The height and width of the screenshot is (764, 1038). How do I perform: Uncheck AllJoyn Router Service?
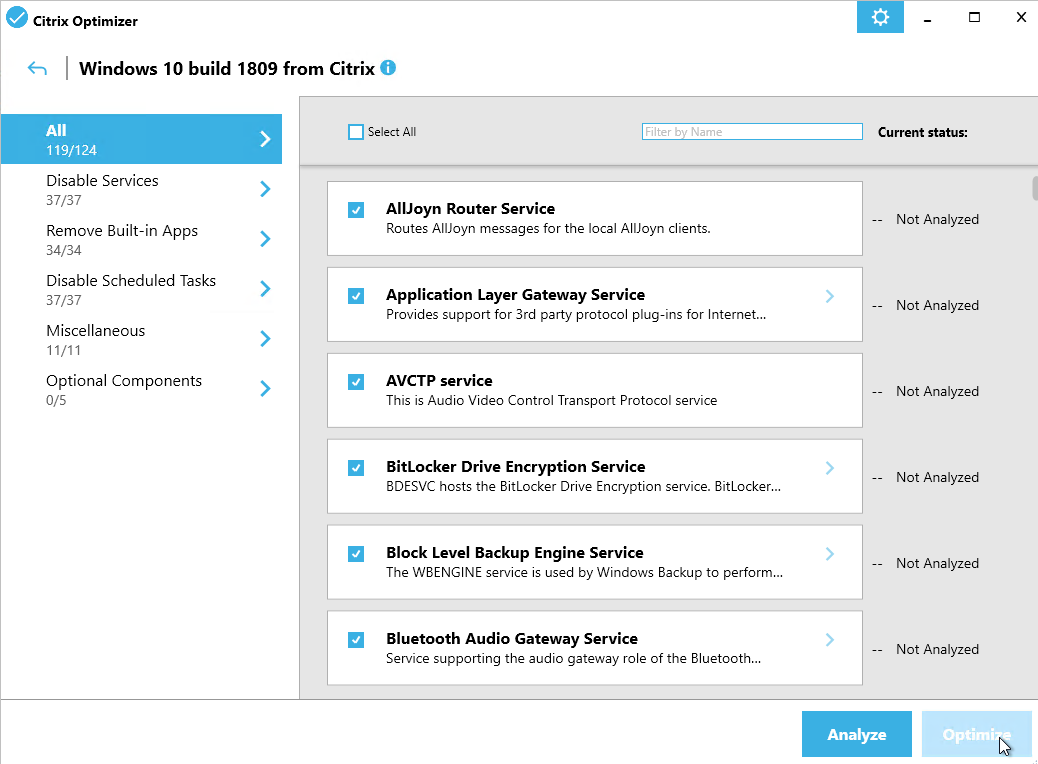pyautogui.click(x=356, y=211)
